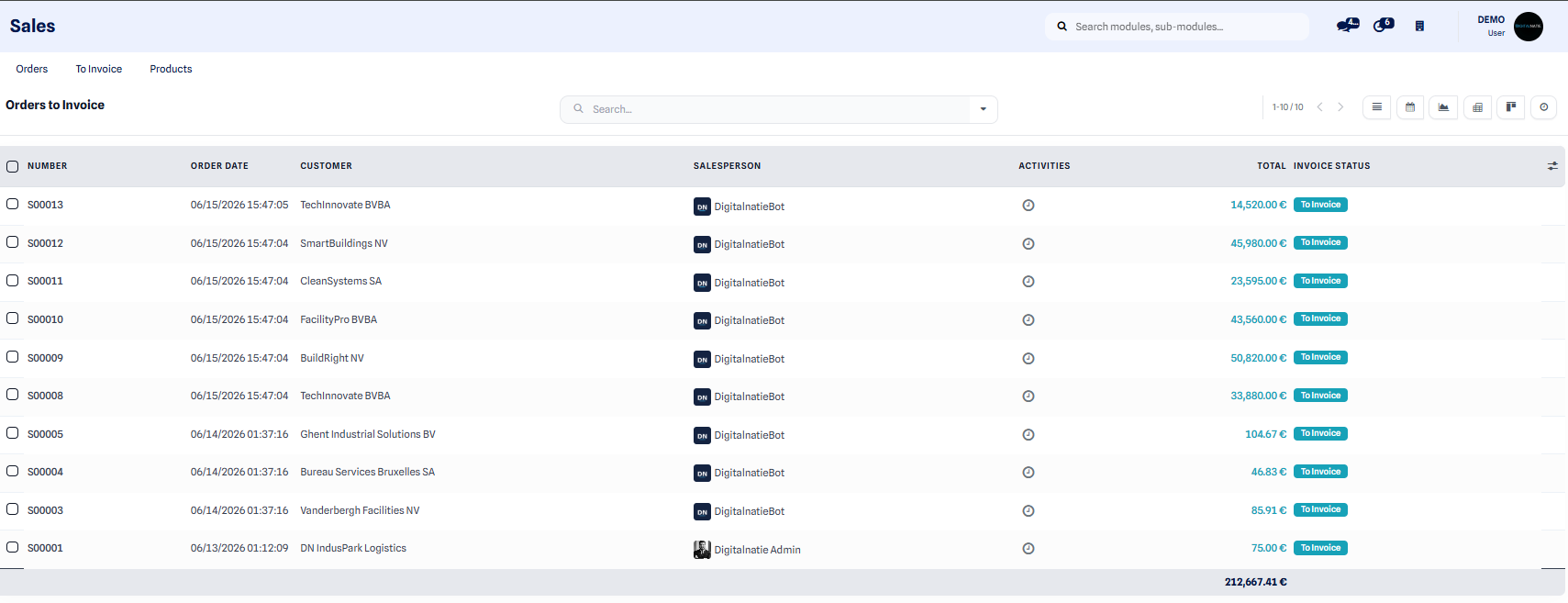Tick the checkbox for order S00009
Screen dimensions: 1568x603
(x=13, y=356)
